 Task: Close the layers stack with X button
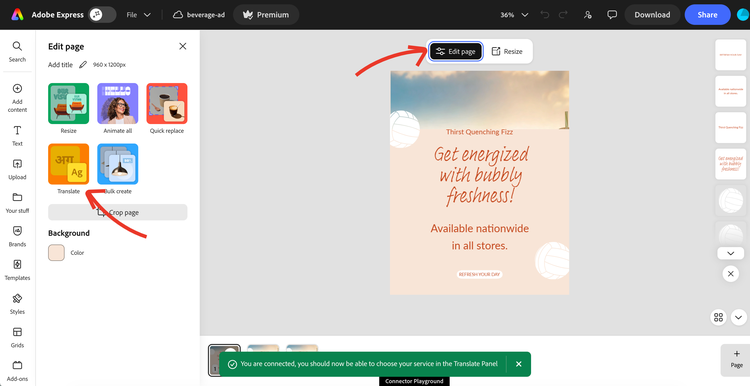[730, 274]
